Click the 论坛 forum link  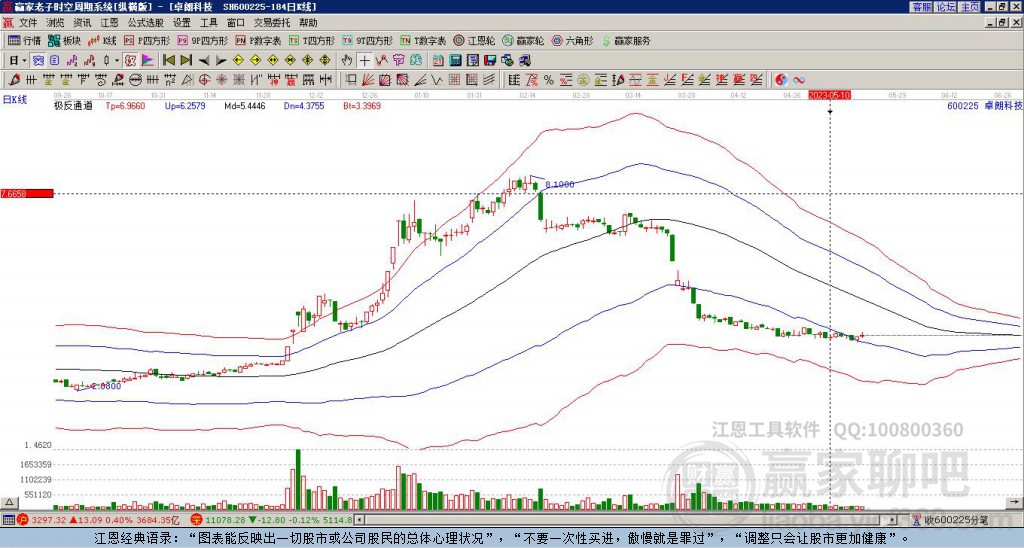(945, 7)
